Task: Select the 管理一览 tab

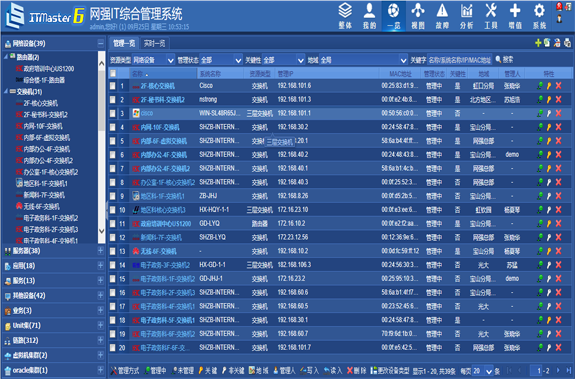Action: coord(124,44)
